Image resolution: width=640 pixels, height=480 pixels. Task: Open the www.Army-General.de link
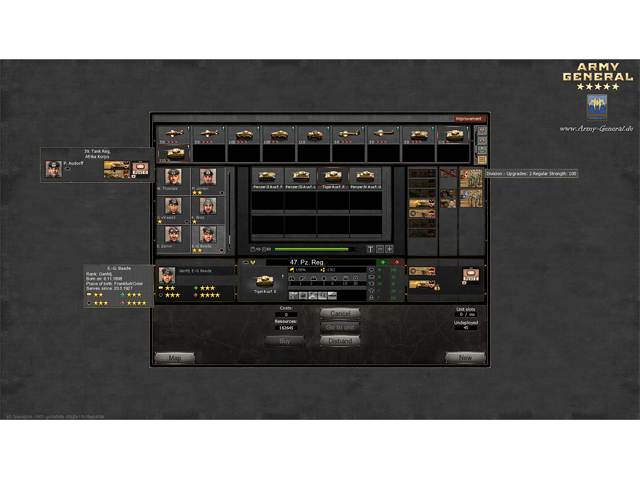click(x=596, y=129)
